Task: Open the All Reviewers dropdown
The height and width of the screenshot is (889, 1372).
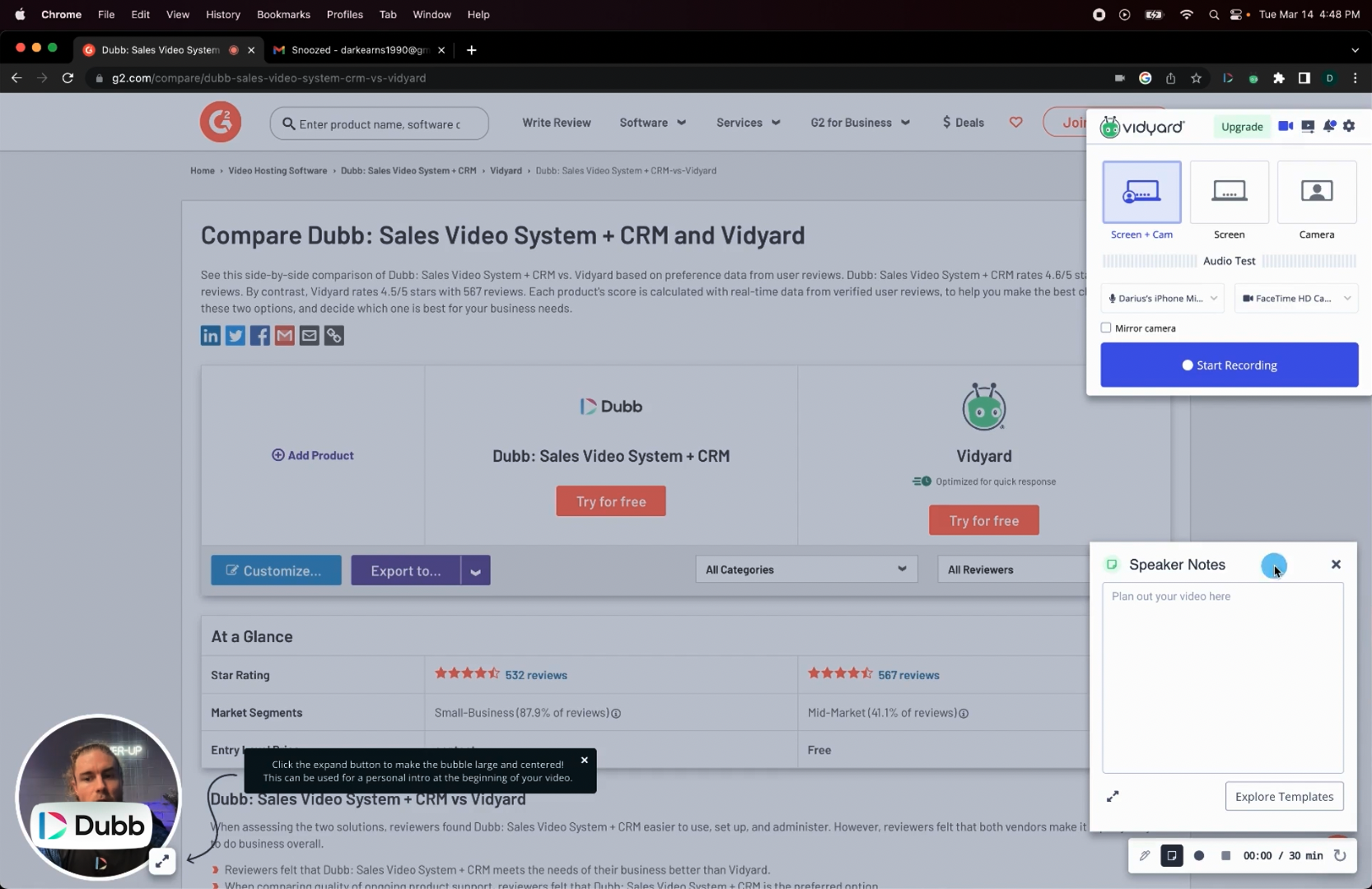Action: 1014,569
